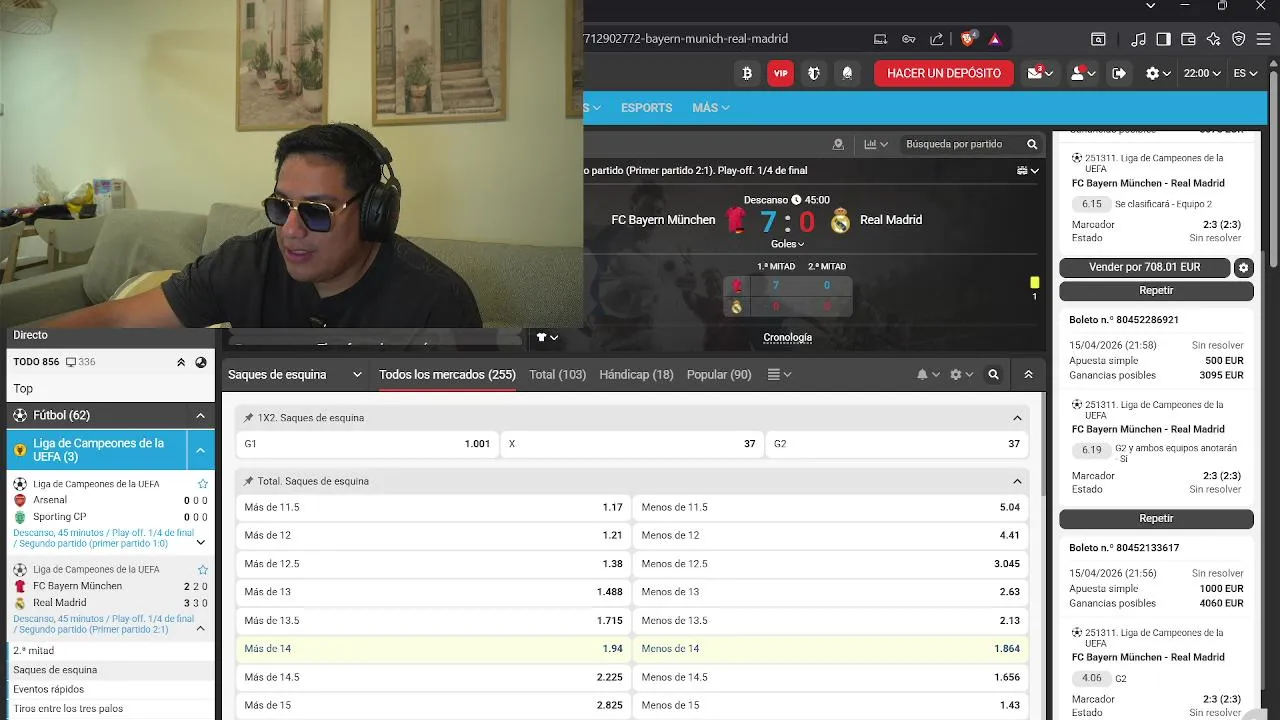Screen dimensions: 1280x720
Task: Open the cash-out settings gear icon
Action: (x=1243, y=267)
